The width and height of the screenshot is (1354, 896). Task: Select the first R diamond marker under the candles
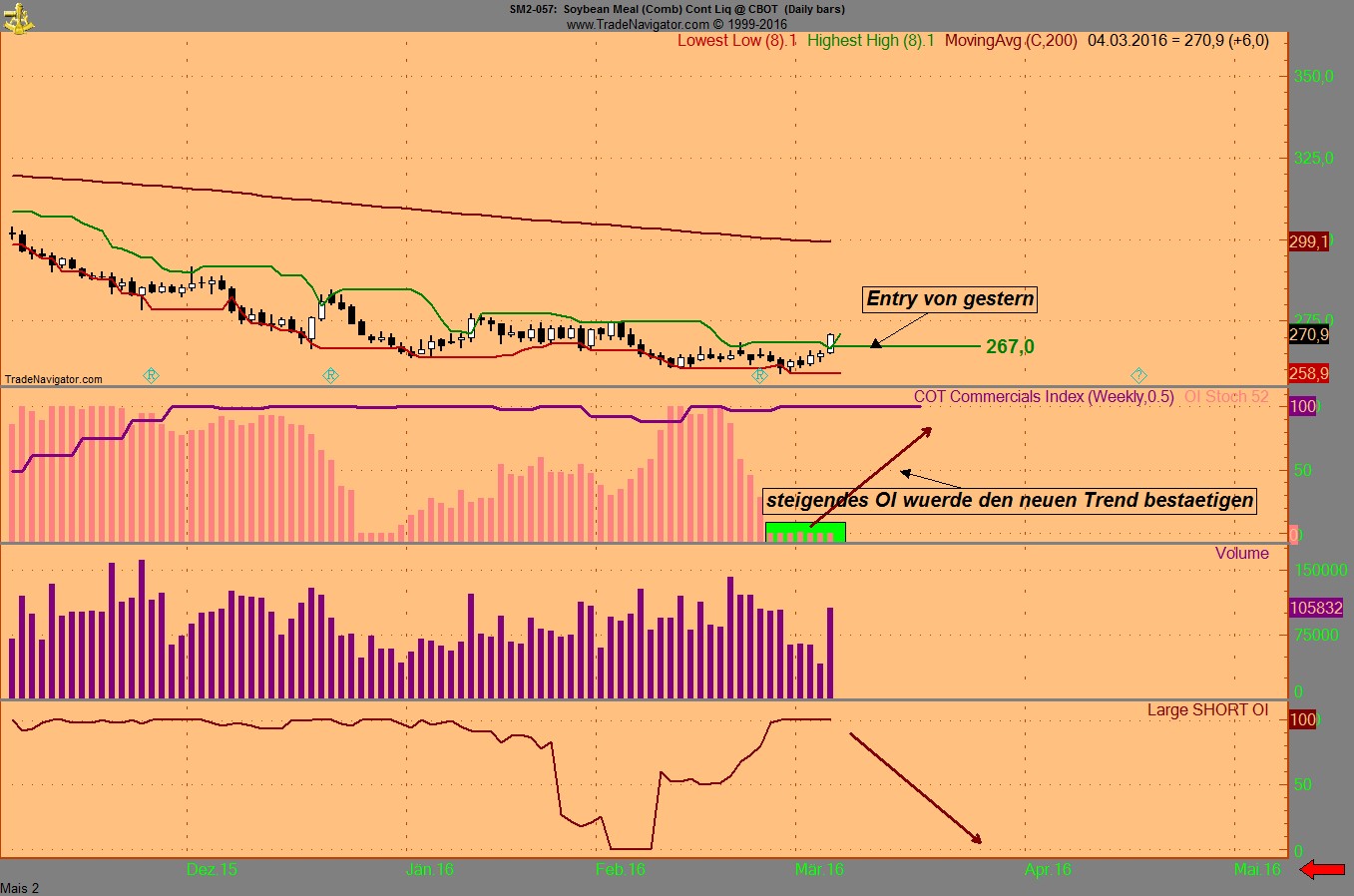[x=151, y=375]
